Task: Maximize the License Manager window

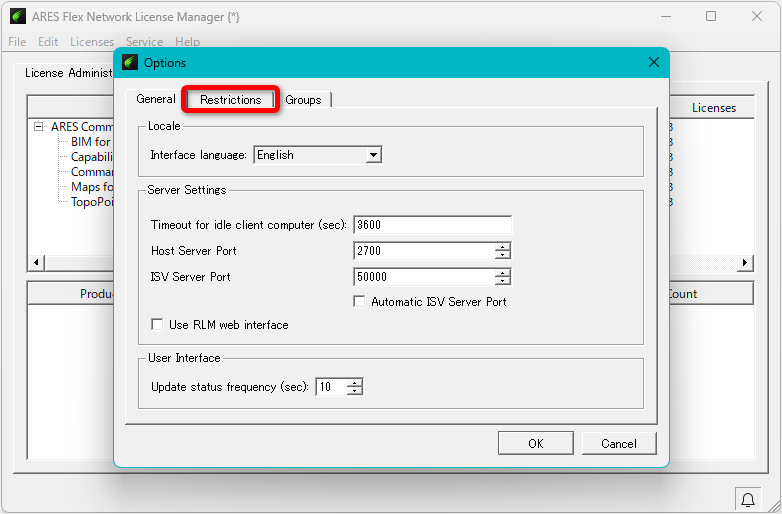Action: pos(711,16)
